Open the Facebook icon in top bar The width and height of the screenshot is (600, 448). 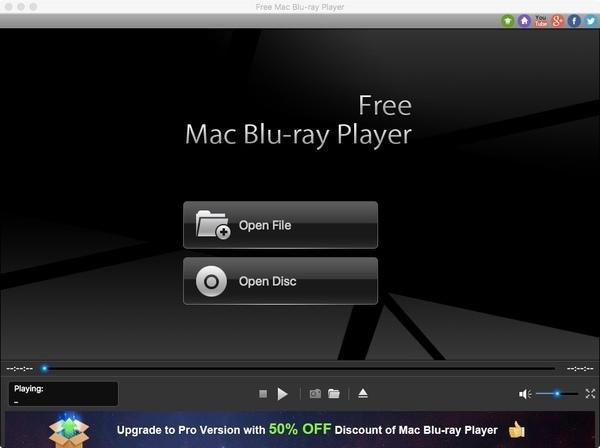coord(574,21)
